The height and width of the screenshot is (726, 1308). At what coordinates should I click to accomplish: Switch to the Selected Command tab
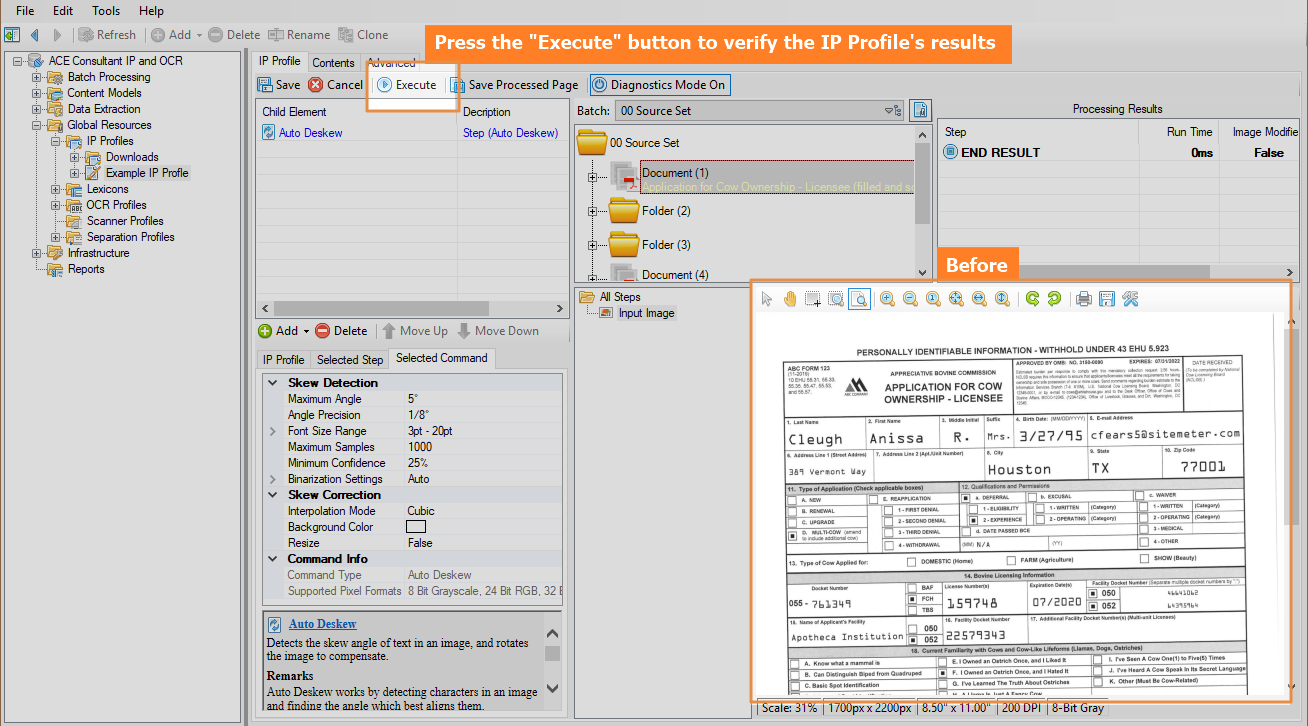442,358
